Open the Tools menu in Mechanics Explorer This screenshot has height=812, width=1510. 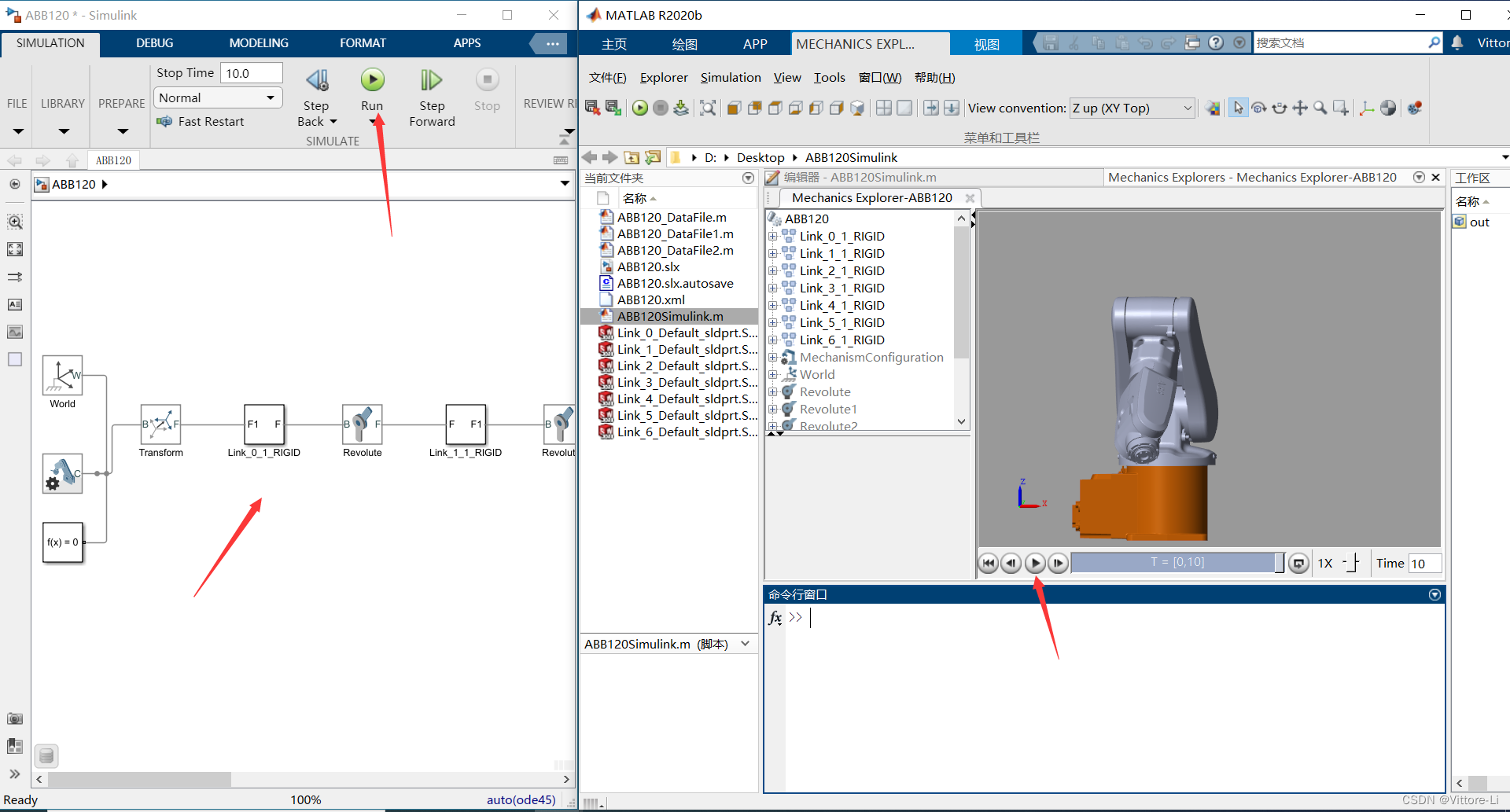(x=829, y=77)
